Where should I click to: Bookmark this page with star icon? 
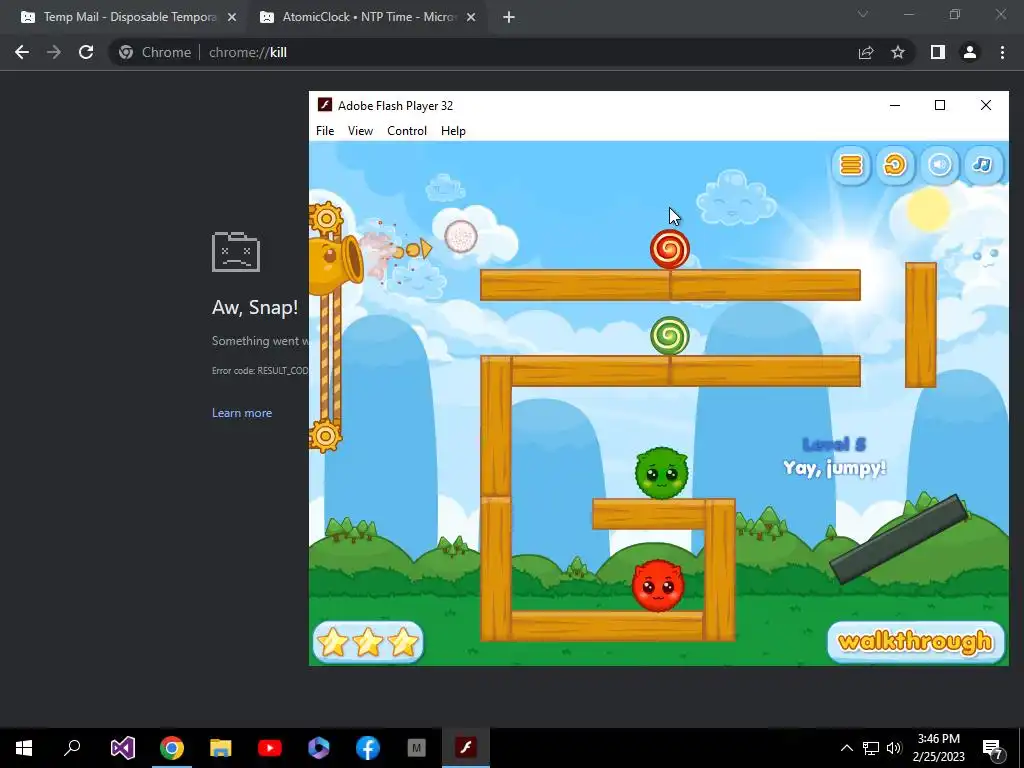click(898, 52)
